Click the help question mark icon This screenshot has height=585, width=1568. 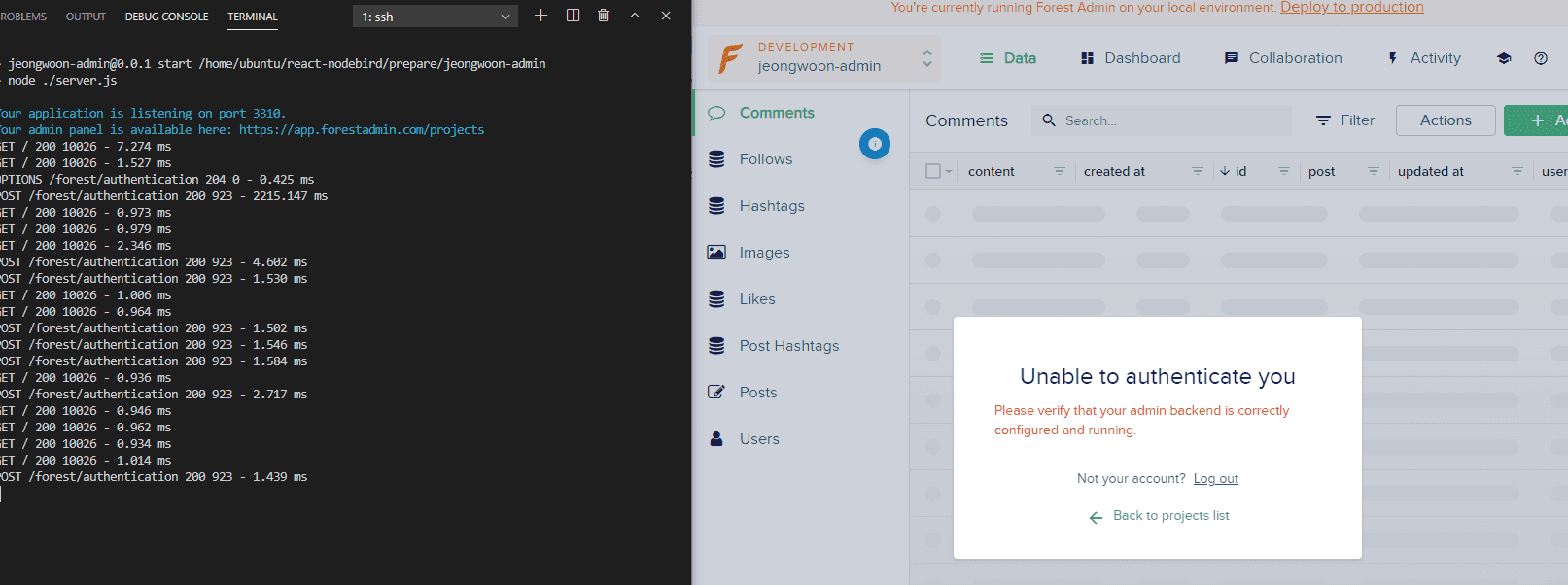[x=1541, y=58]
